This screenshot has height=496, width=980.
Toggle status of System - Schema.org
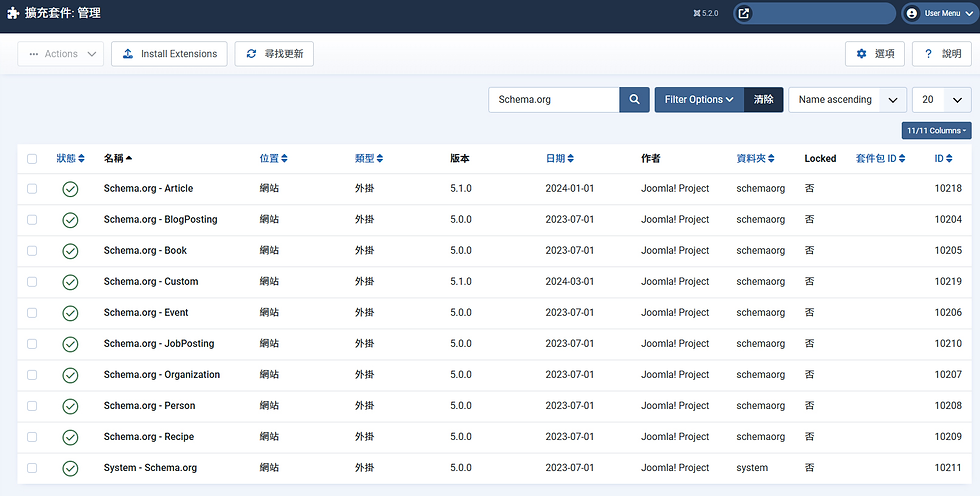click(x=71, y=468)
